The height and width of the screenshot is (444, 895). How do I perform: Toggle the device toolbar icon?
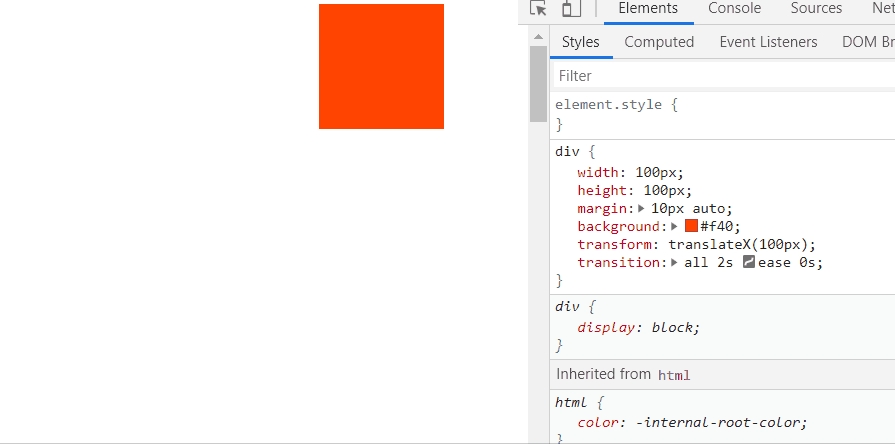(571, 9)
